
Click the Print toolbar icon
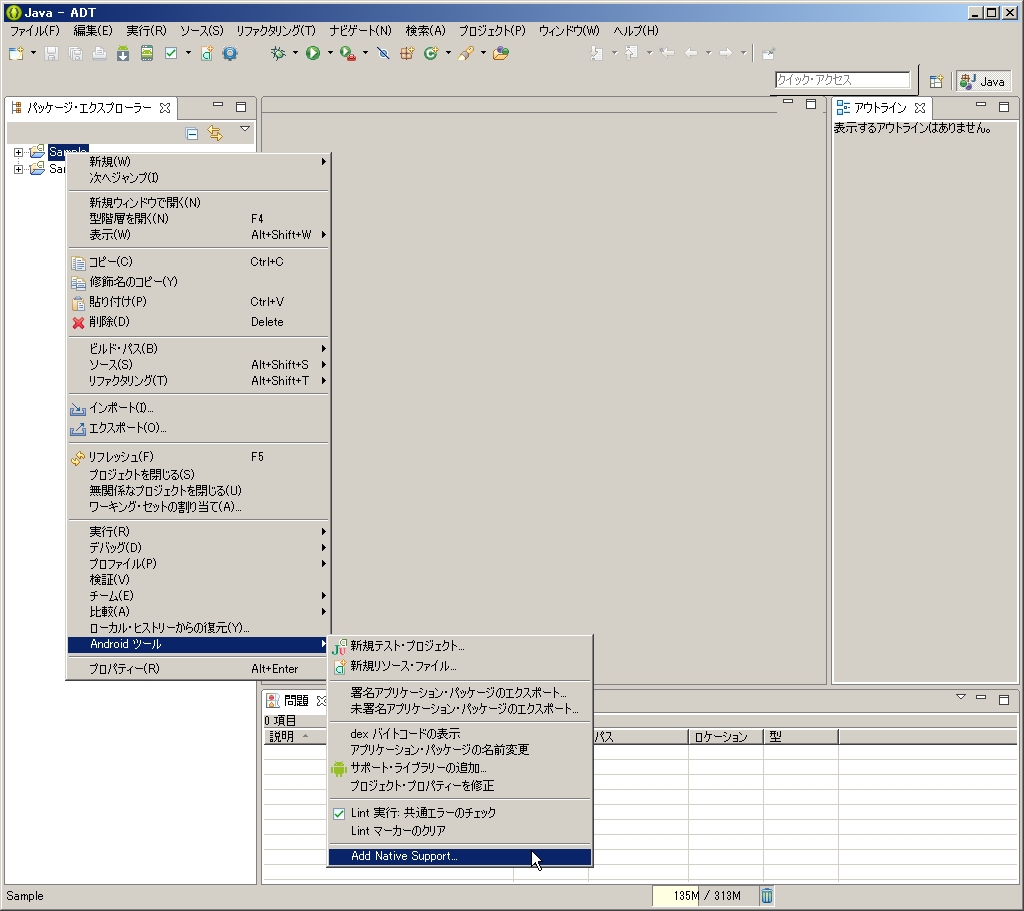point(99,54)
